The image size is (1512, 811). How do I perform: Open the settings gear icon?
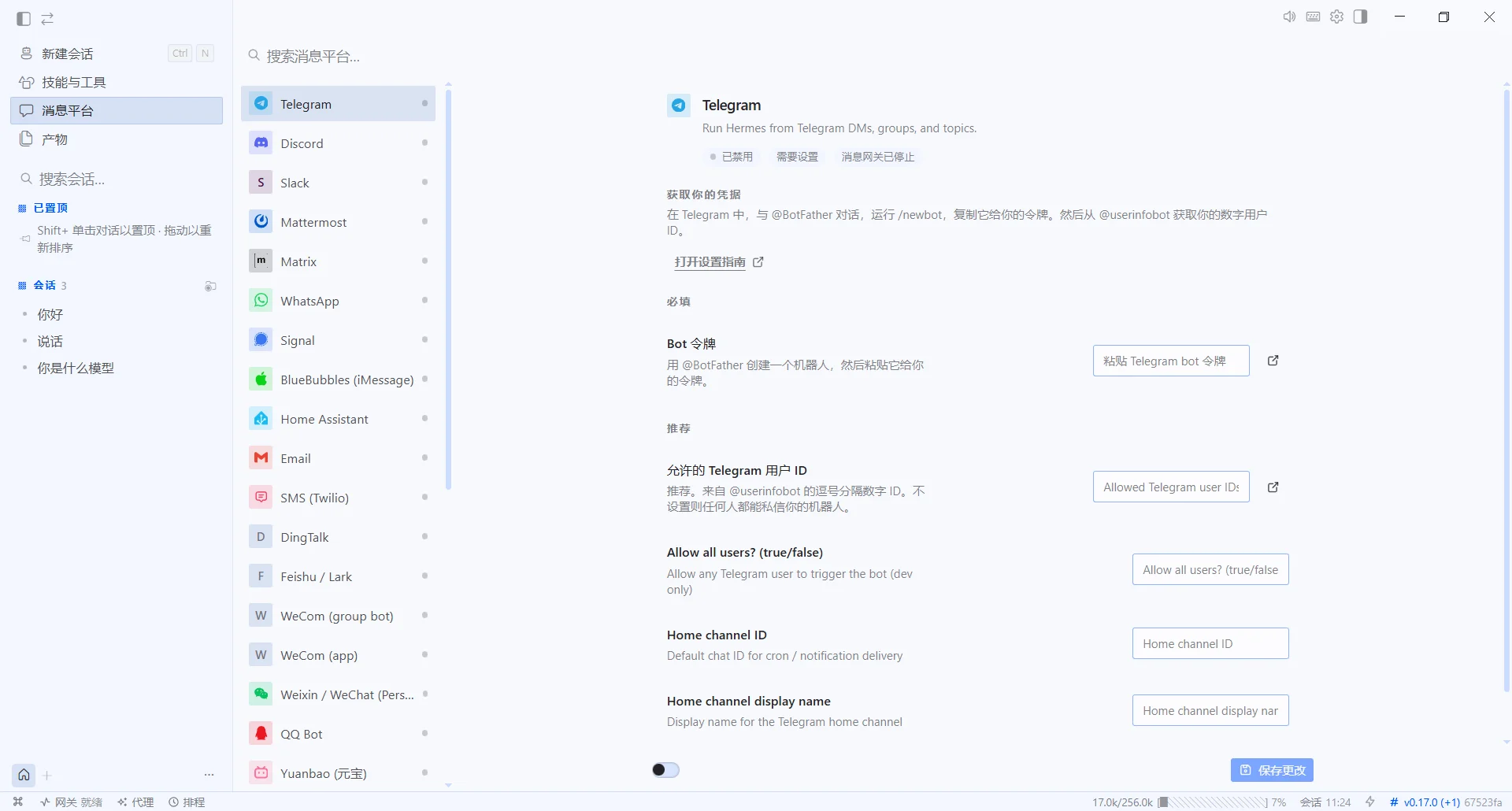pos(1336,17)
